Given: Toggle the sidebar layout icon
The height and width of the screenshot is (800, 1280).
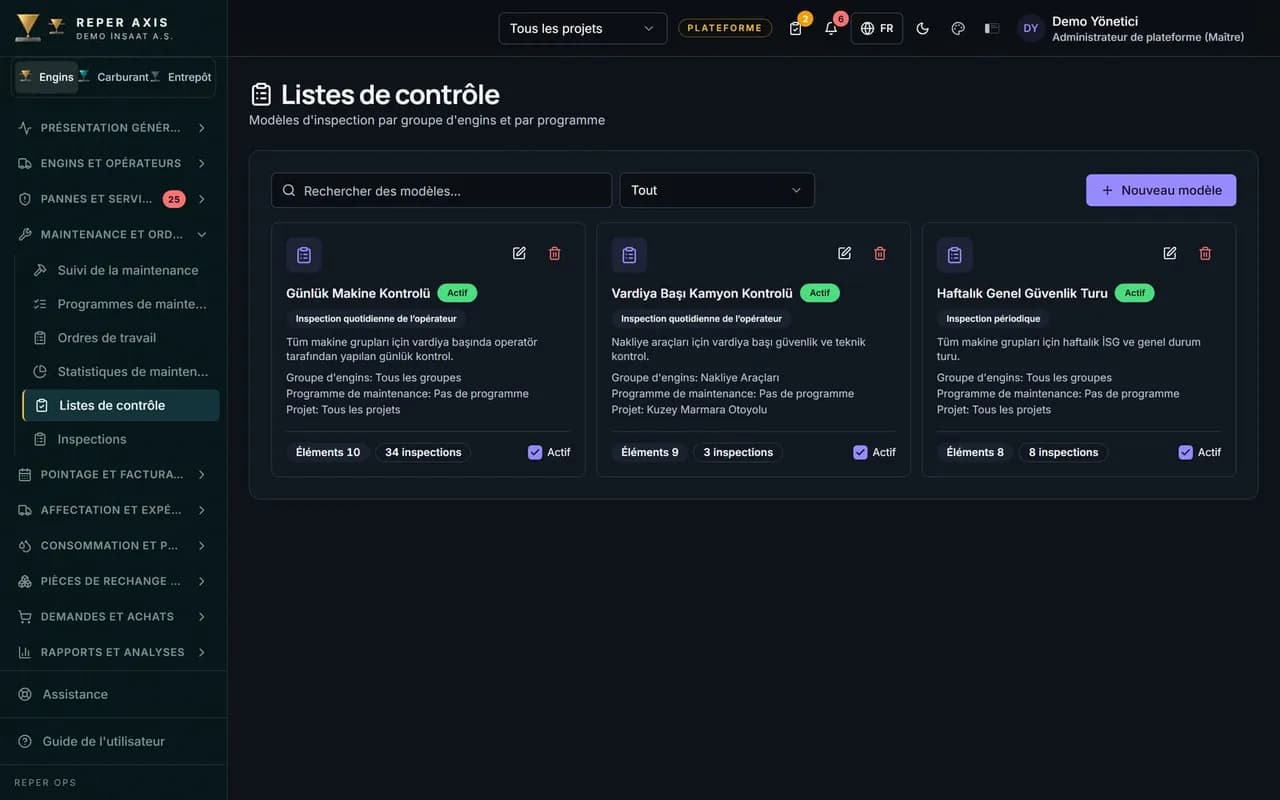Looking at the screenshot, I should (x=992, y=28).
